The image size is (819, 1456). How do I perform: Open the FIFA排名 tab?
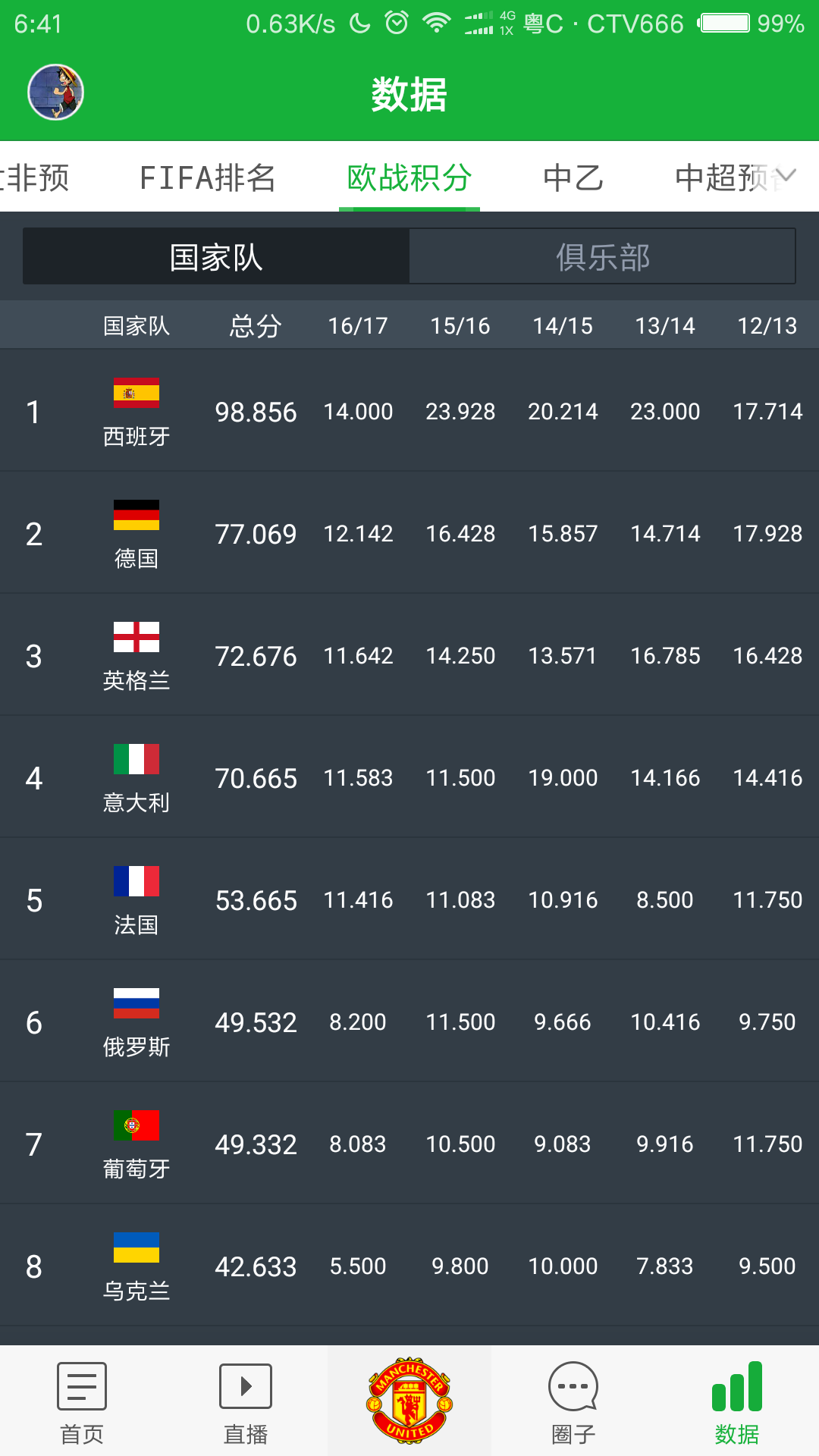[x=208, y=177]
